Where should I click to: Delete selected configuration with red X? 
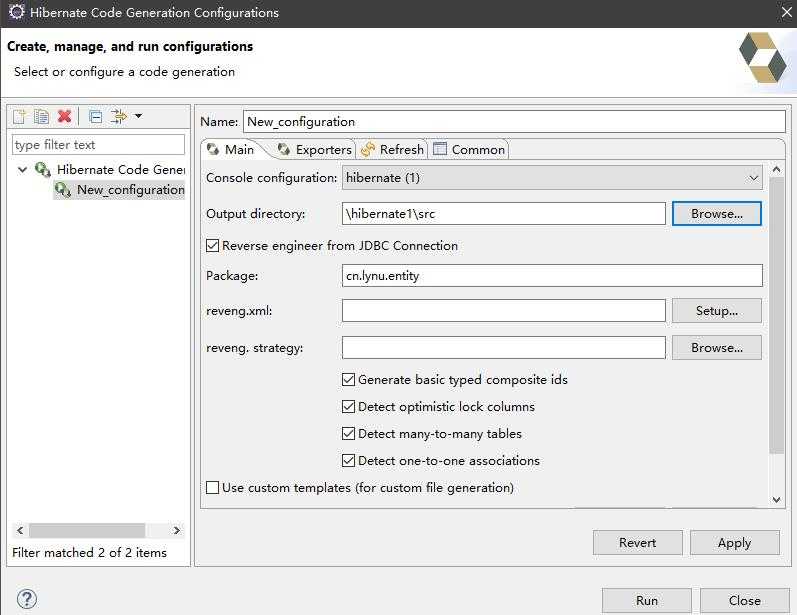click(x=65, y=116)
